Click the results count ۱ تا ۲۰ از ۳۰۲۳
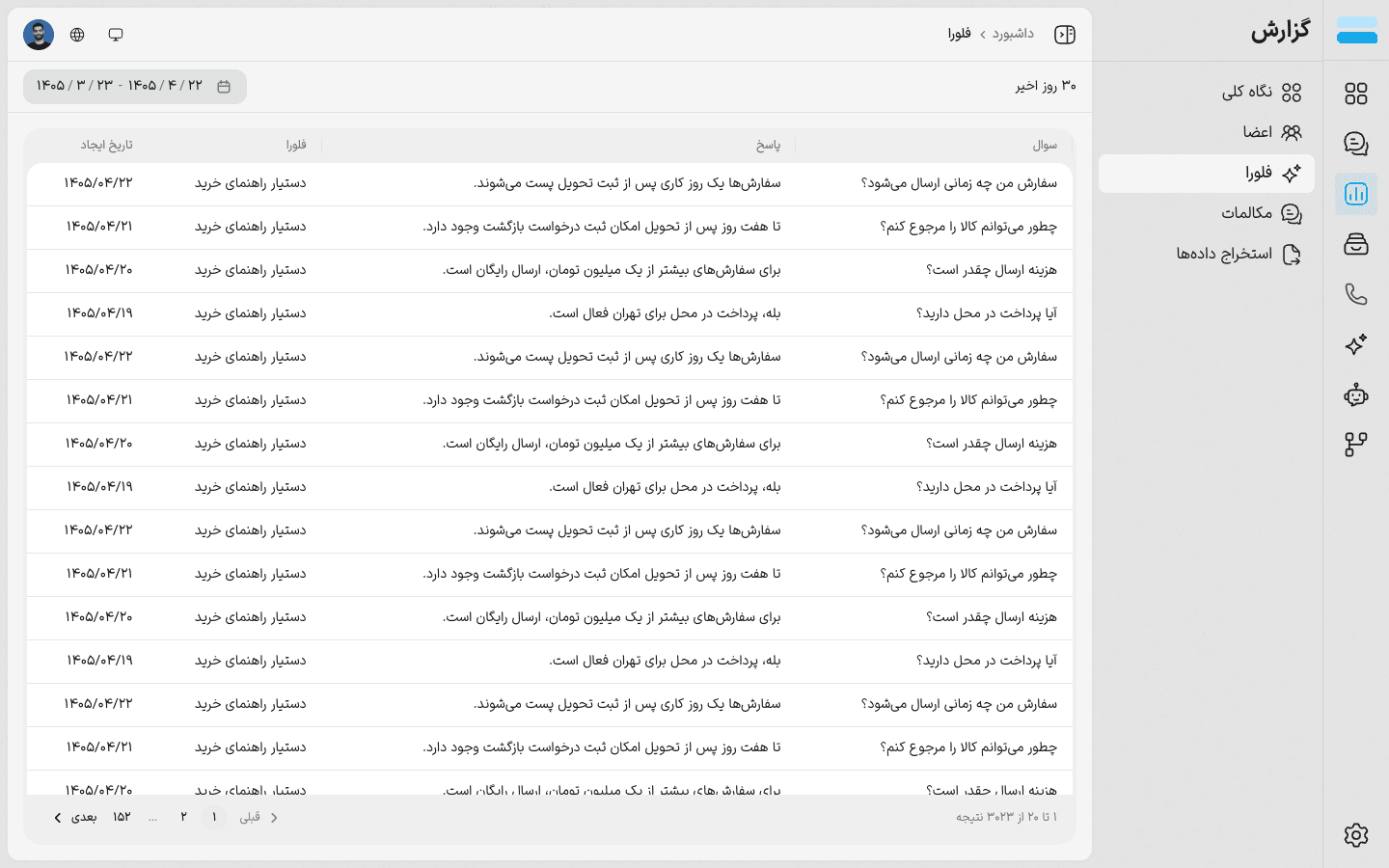1389x868 pixels. [1007, 817]
